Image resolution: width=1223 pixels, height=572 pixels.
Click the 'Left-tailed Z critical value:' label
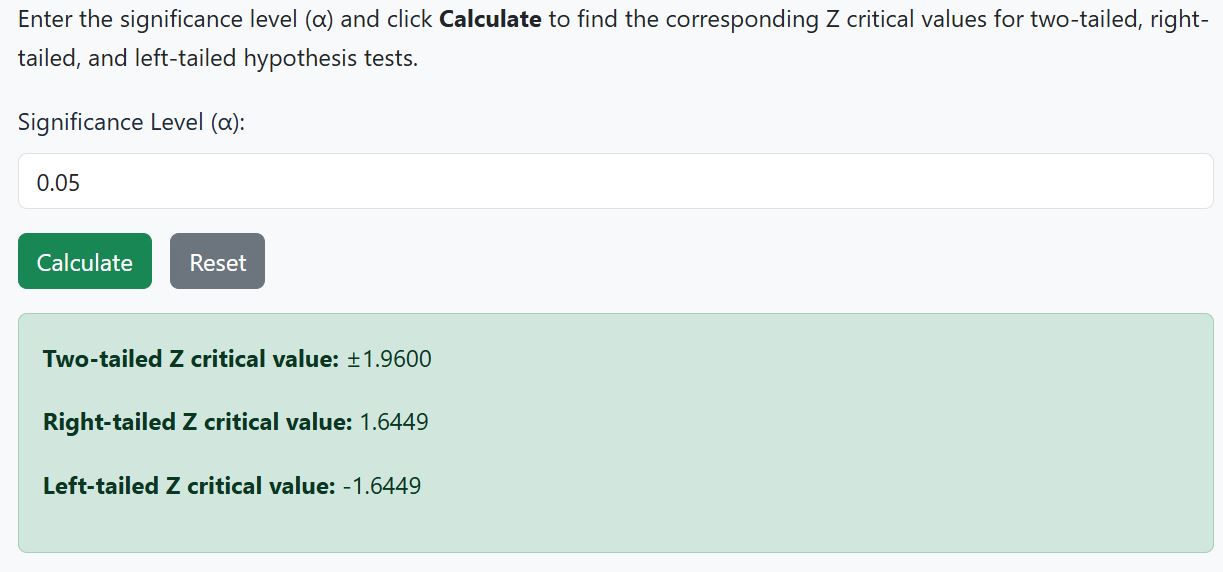[189, 486]
